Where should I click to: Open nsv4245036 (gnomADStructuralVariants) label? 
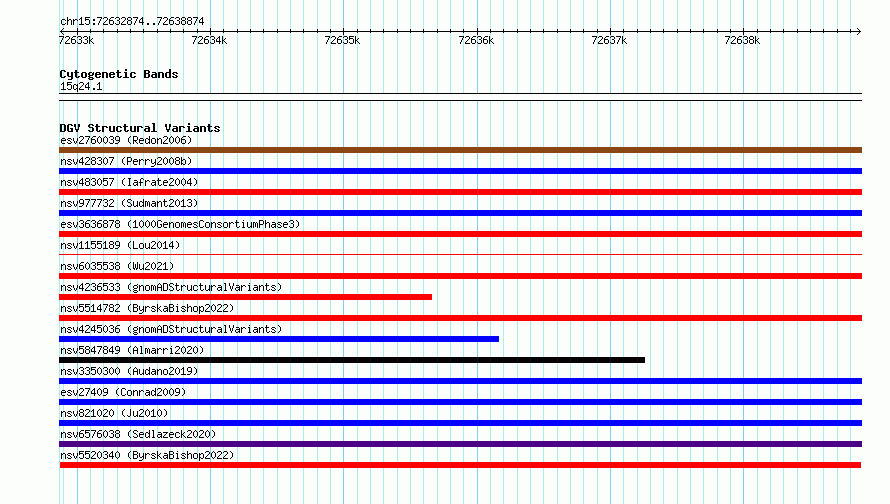pos(171,329)
